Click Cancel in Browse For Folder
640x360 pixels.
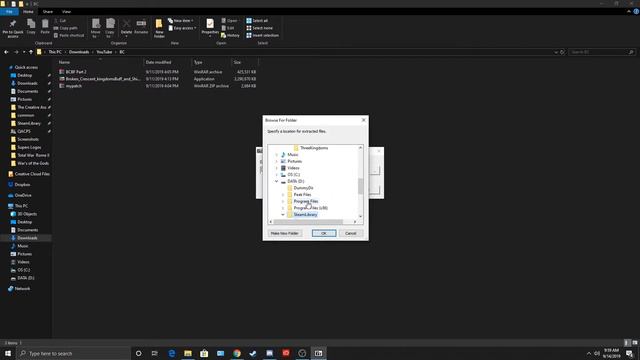351,233
